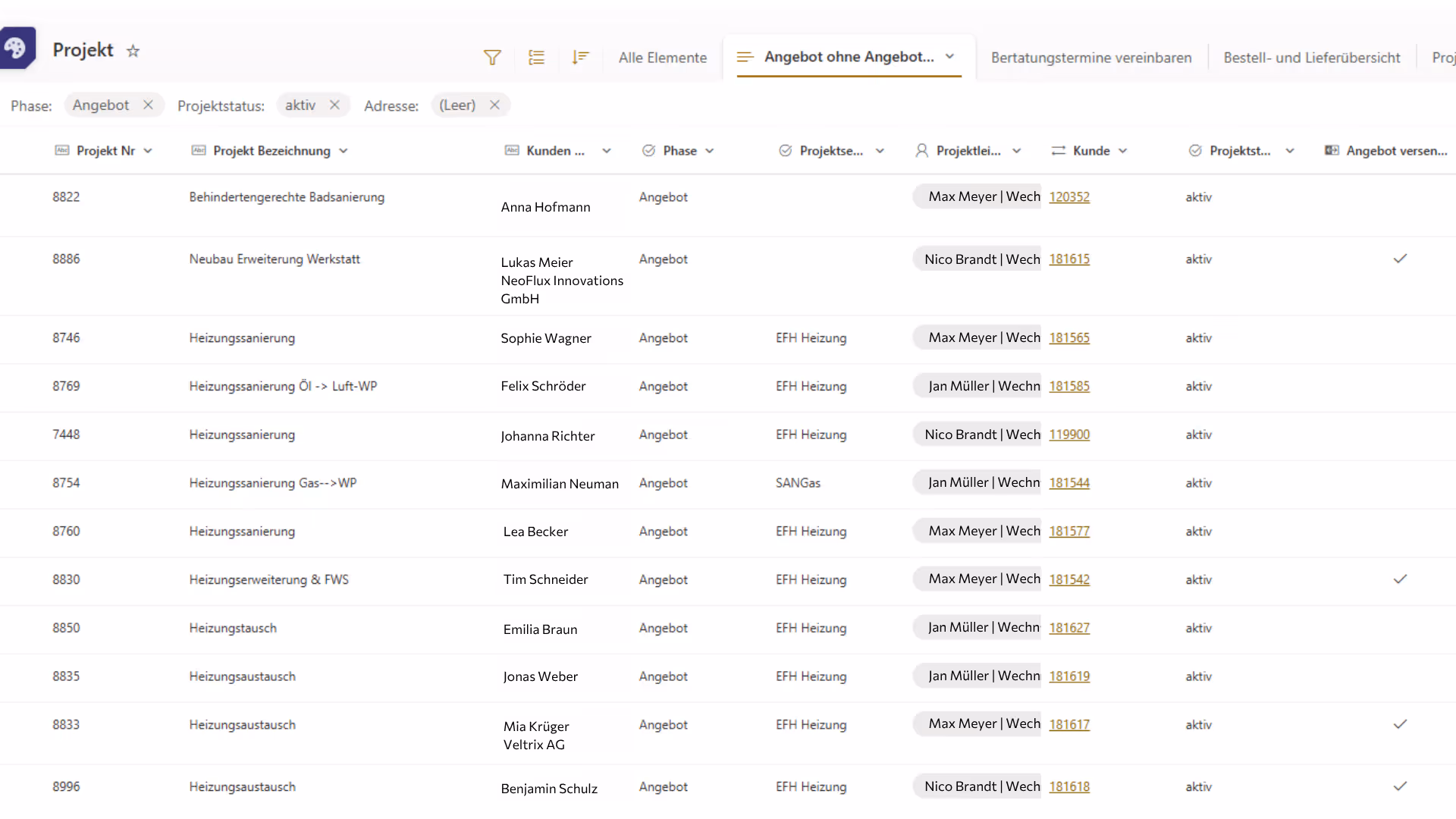Select 'SANGas' Projektsegment cell

point(798,483)
